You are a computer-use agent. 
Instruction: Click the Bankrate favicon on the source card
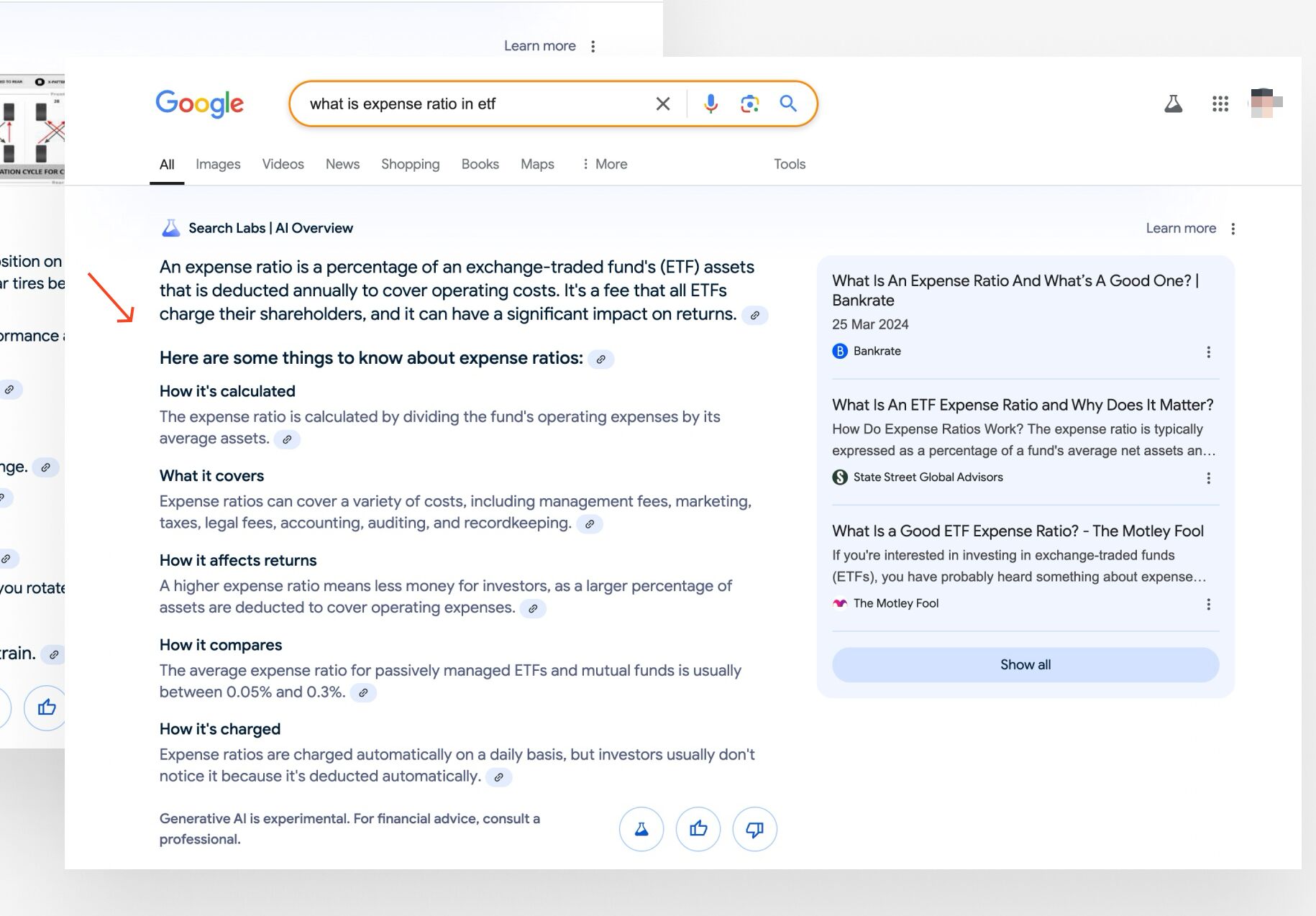(x=839, y=352)
